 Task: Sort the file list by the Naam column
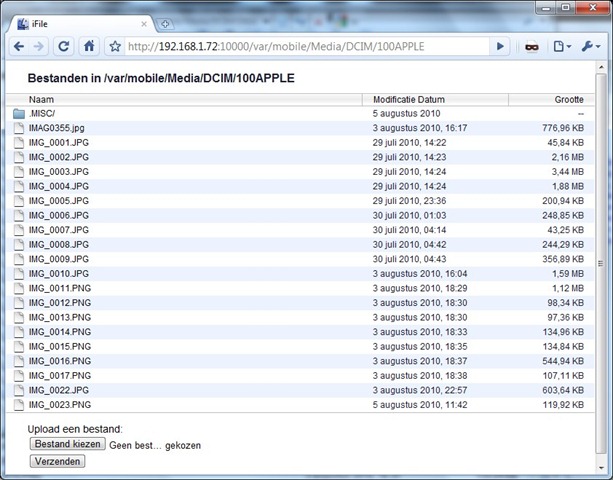(41, 99)
